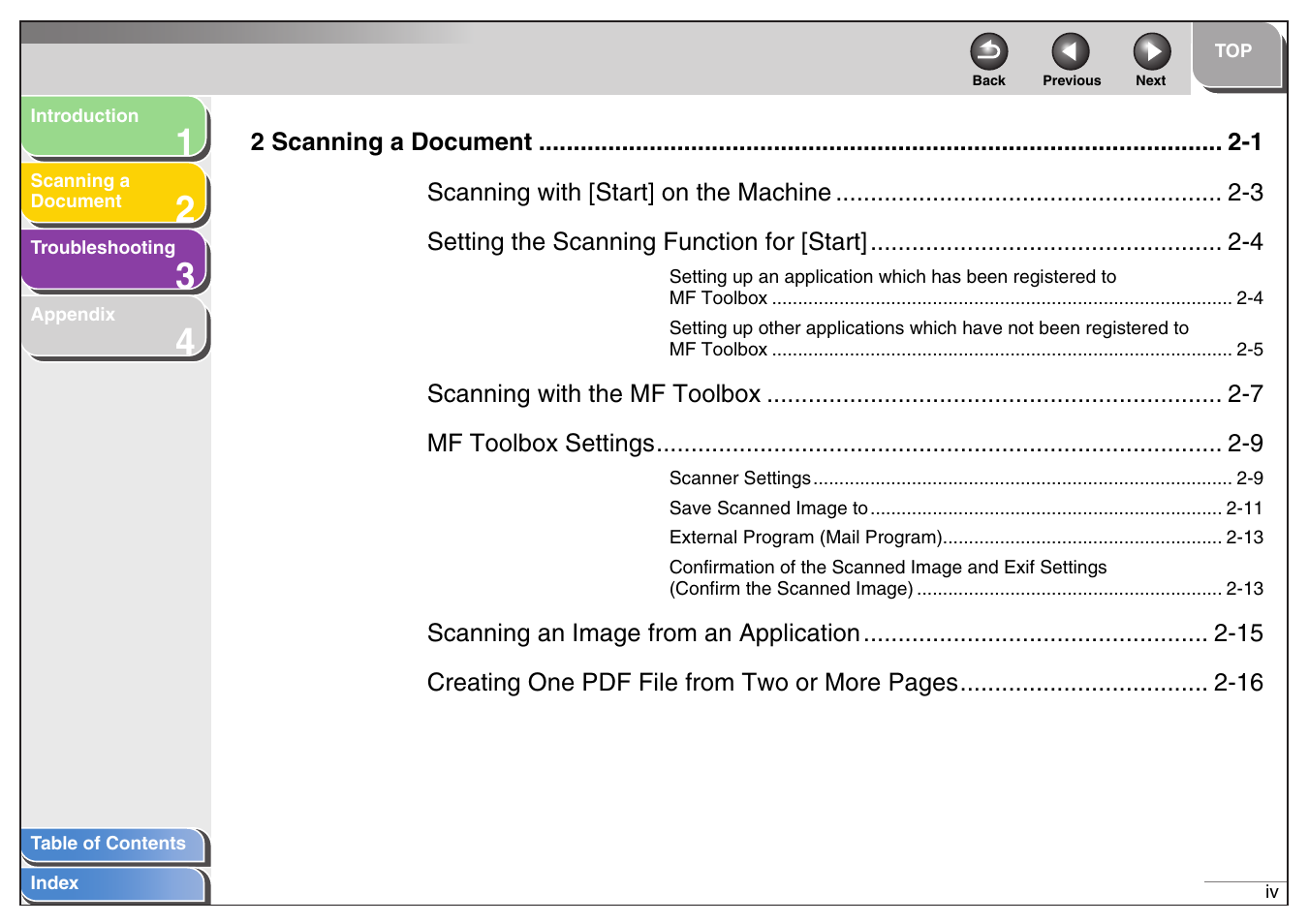Open Confirmation of the Scanned Image and Exif Settings
The width and height of the screenshot is (1309, 924).
point(966,578)
